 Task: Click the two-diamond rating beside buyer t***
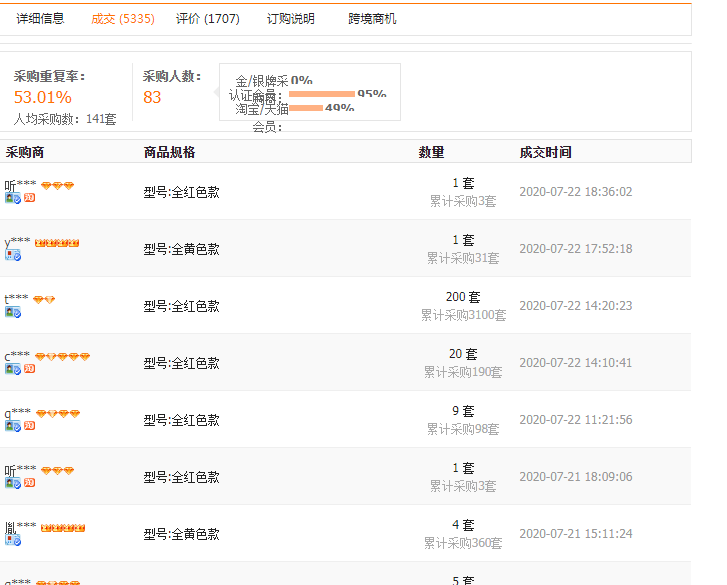click(x=44, y=300)
